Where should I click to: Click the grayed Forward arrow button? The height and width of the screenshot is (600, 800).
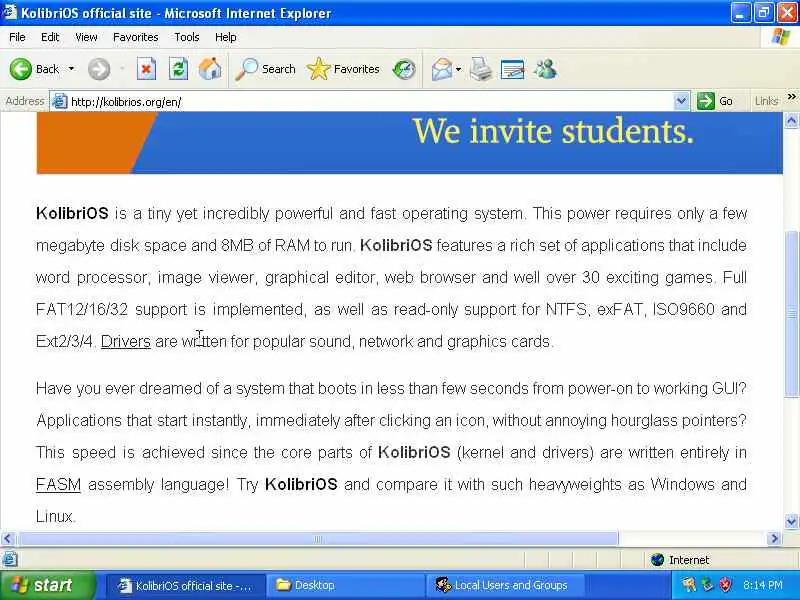(98, 69)
